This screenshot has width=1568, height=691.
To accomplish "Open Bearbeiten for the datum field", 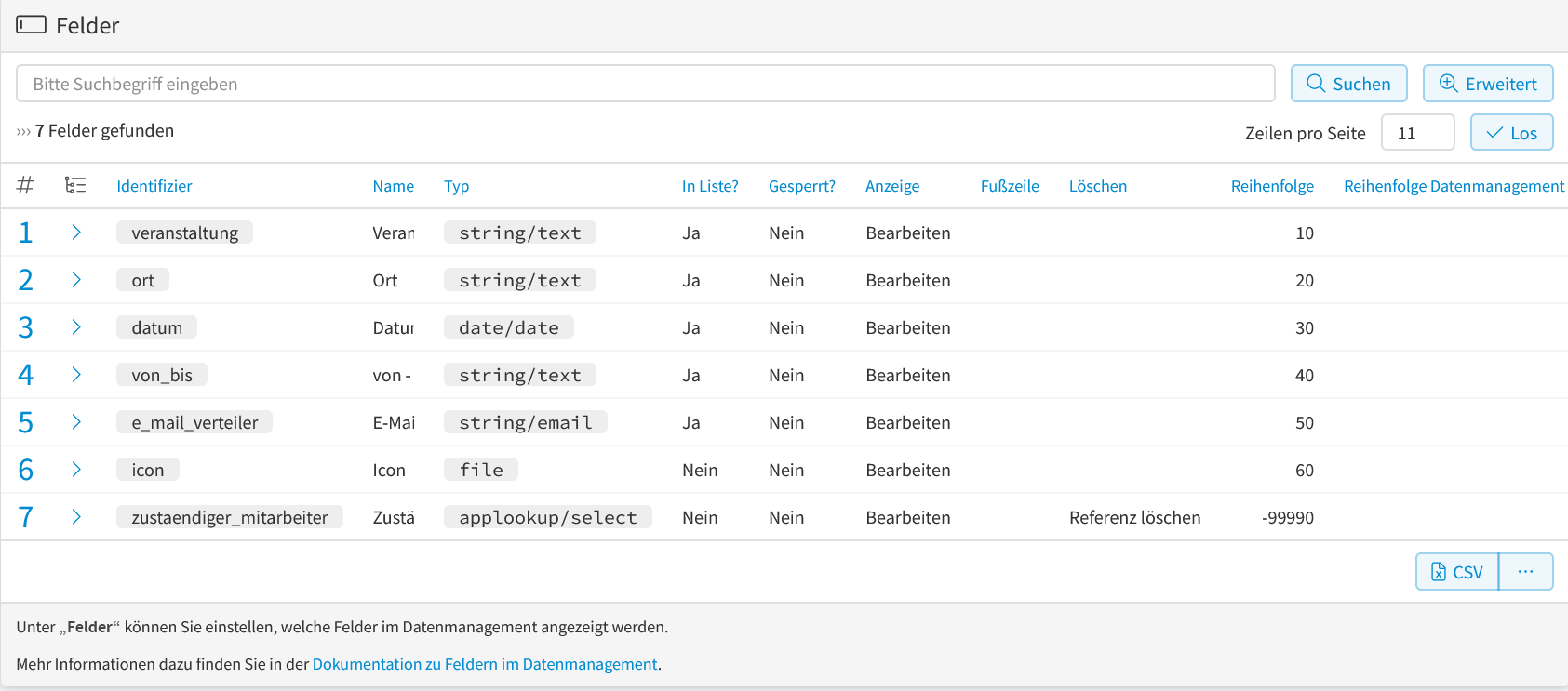I will tap(908, 327).
